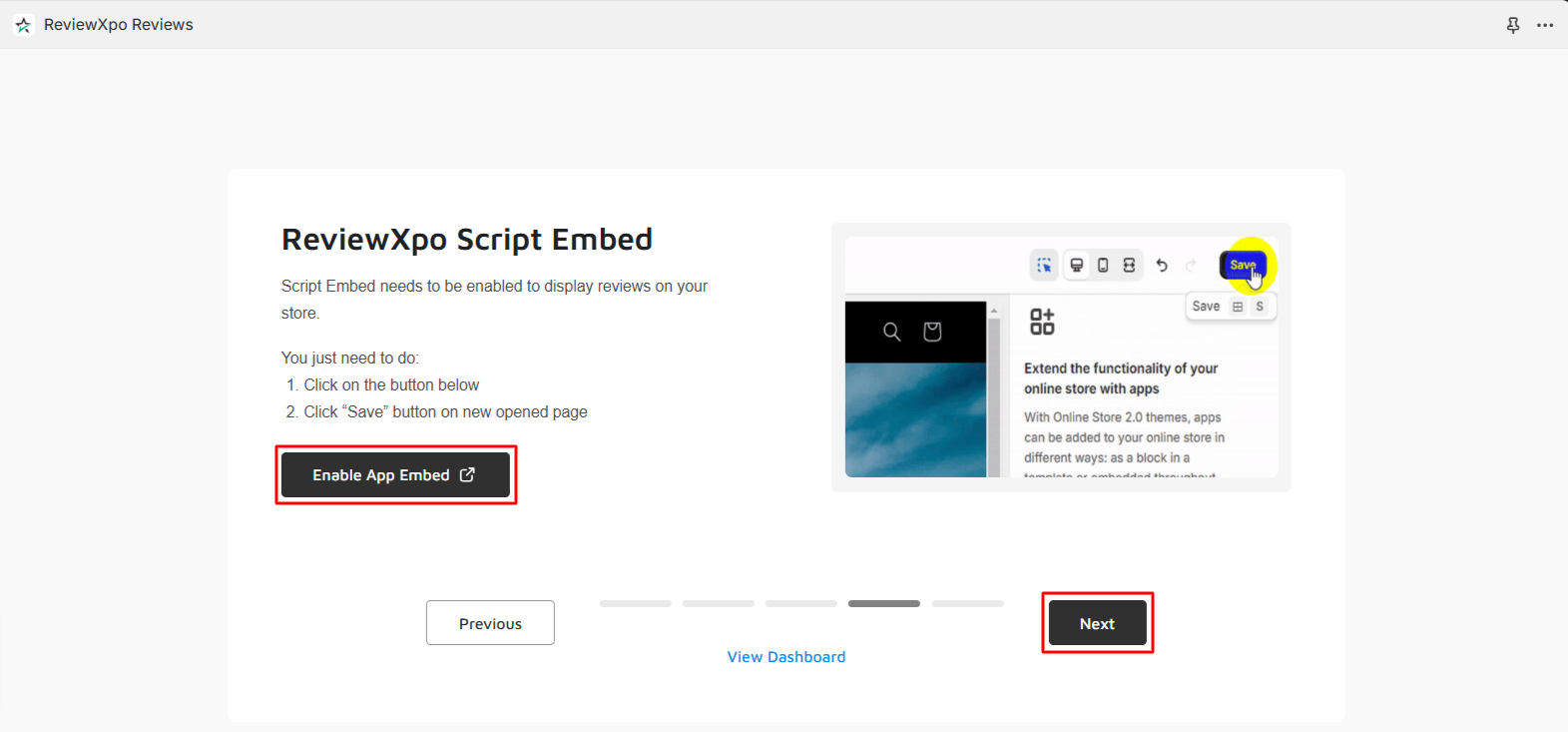The image size is (1568, 732).
Task: Go to the Previous onboarding step
Action: pos(490,623)
